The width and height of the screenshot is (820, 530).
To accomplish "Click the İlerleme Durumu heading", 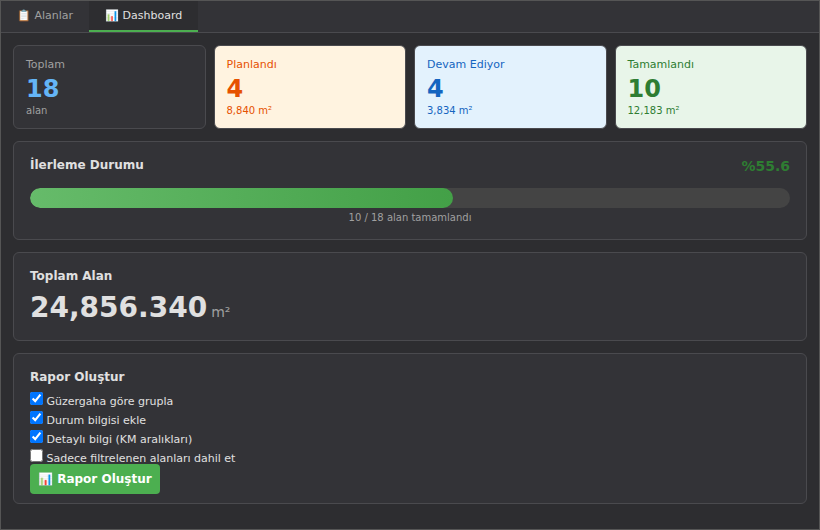I will [x=87, y=164].
